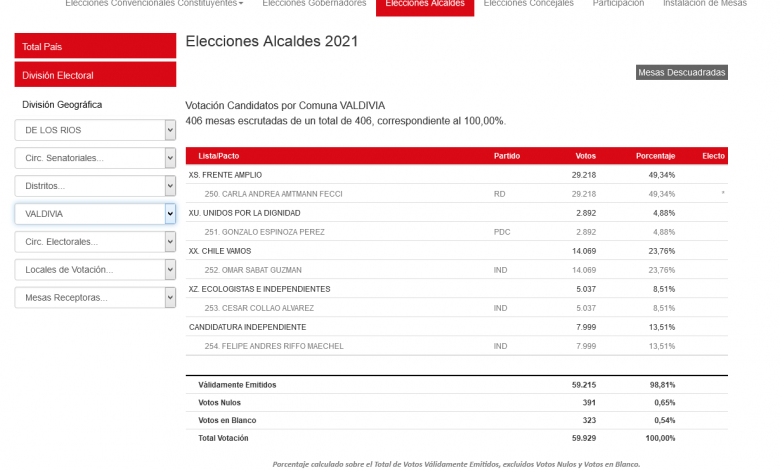Go to the Elecciones Concejales tab
Screen dimensions: 780x470
coord(528,4)
